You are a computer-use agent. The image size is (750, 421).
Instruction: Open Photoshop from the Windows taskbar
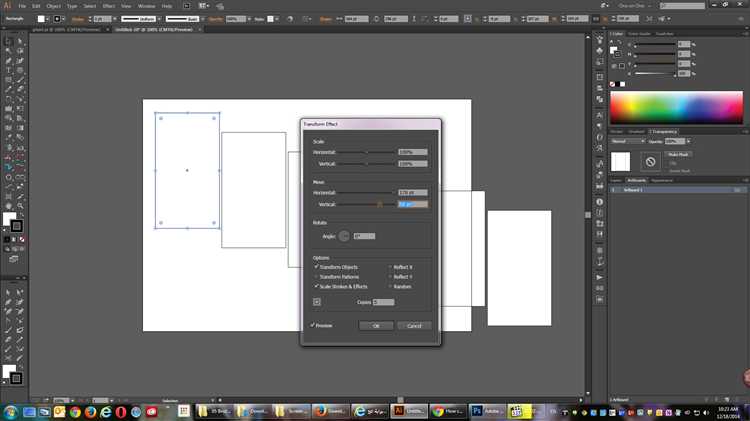(x=477, y=410)
